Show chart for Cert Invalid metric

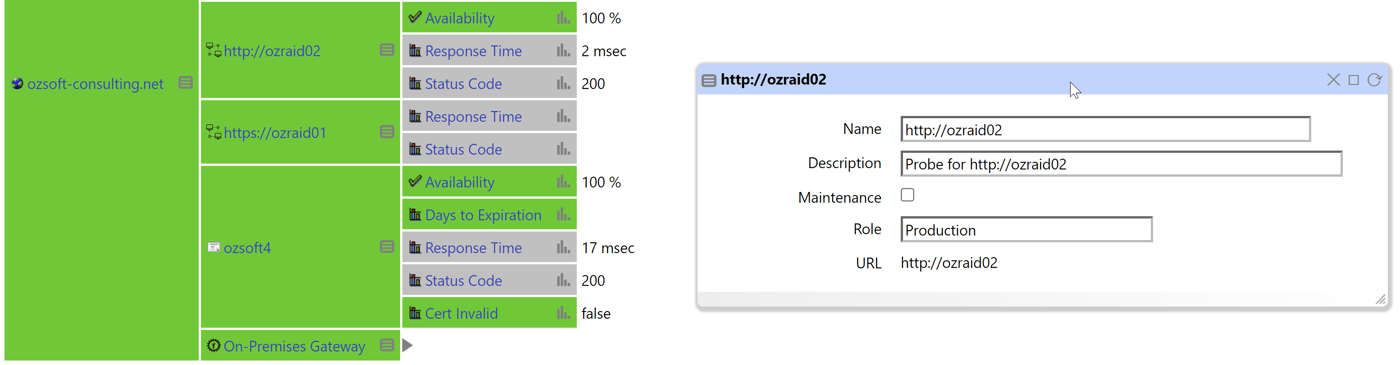coord(564,313)
